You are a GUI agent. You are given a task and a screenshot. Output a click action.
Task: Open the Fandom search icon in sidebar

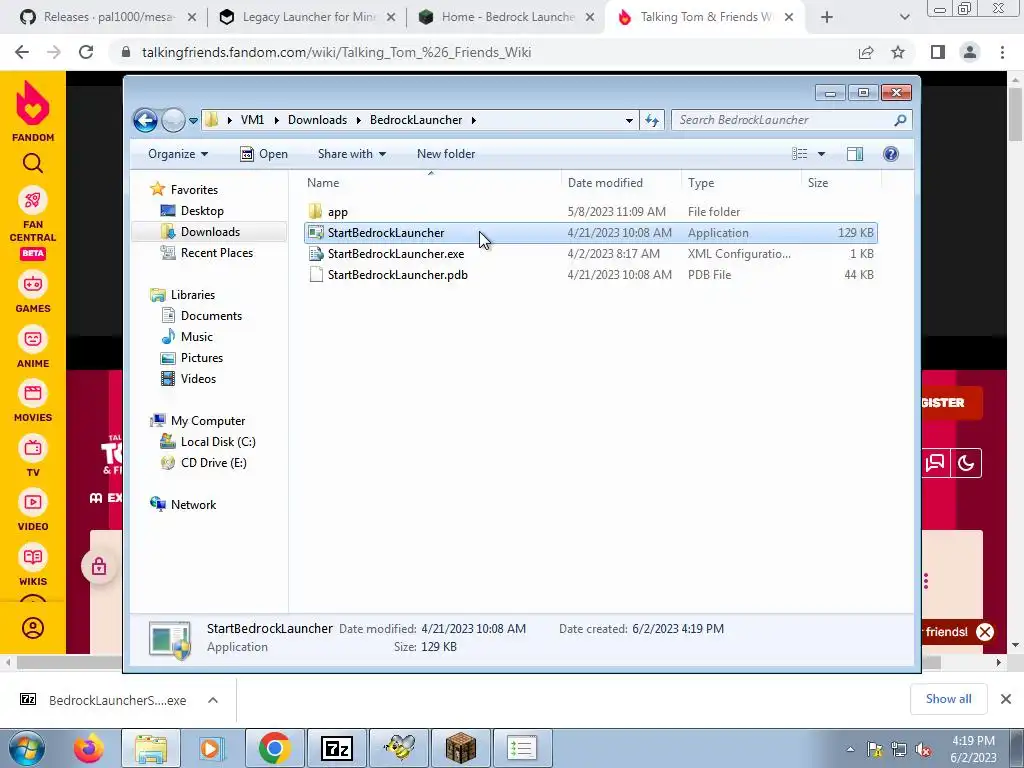click(x=33, y=163)
